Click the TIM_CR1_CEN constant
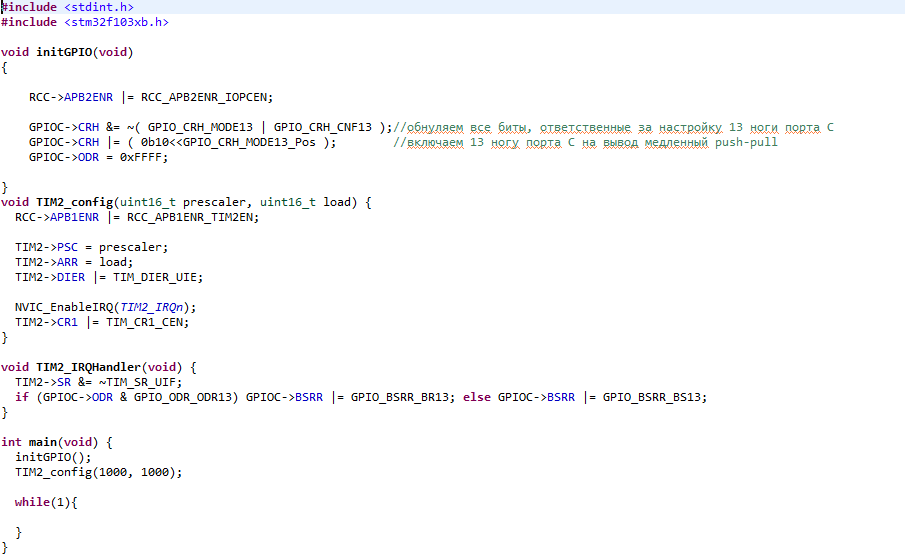This screenshot has height=554, width=905. pos(144,322)
